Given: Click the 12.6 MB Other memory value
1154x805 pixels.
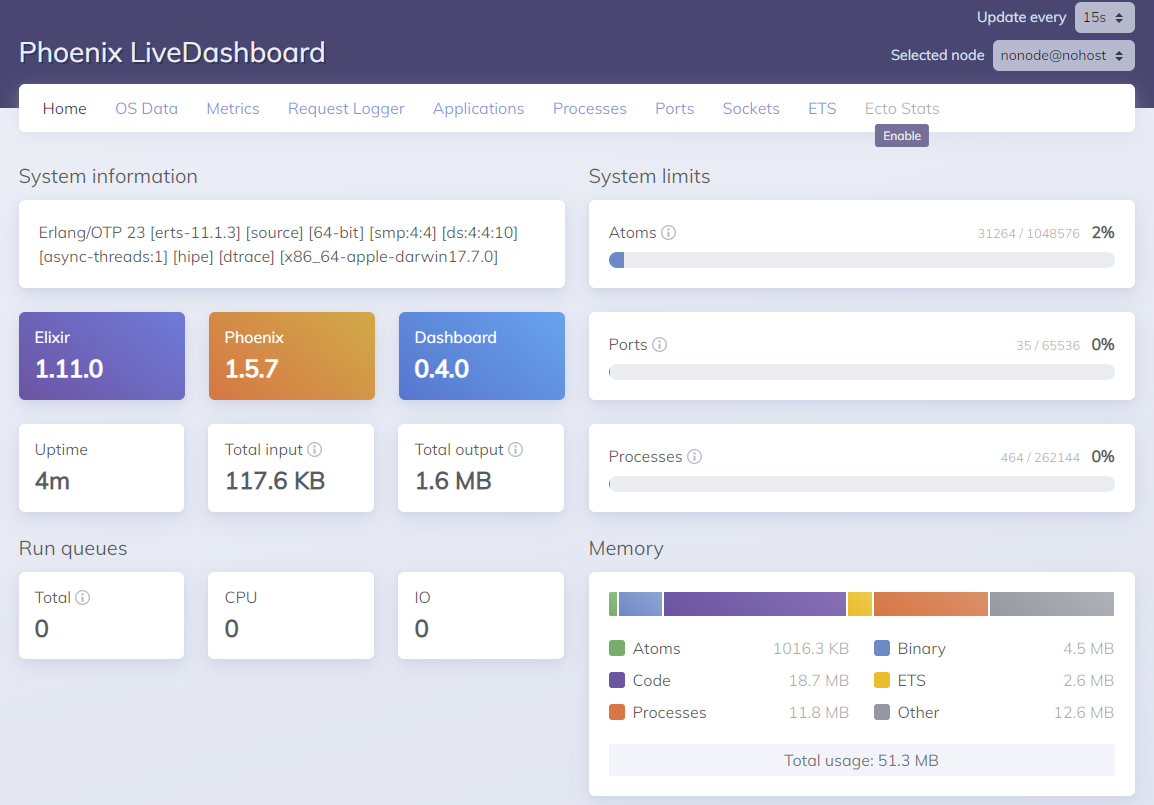Looking at the screenshot, I should tap(1083, 712).
